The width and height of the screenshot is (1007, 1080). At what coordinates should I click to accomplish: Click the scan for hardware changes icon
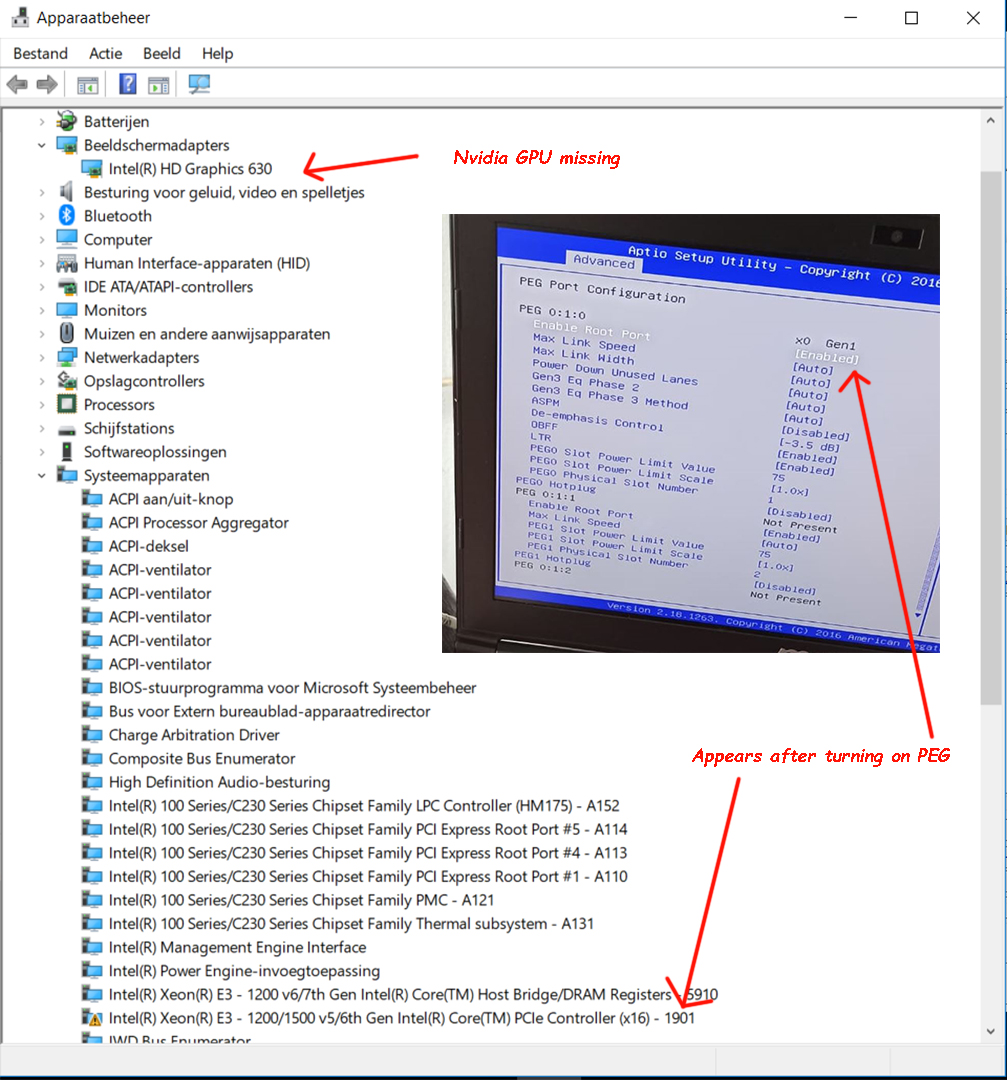[x=199, y=85]
